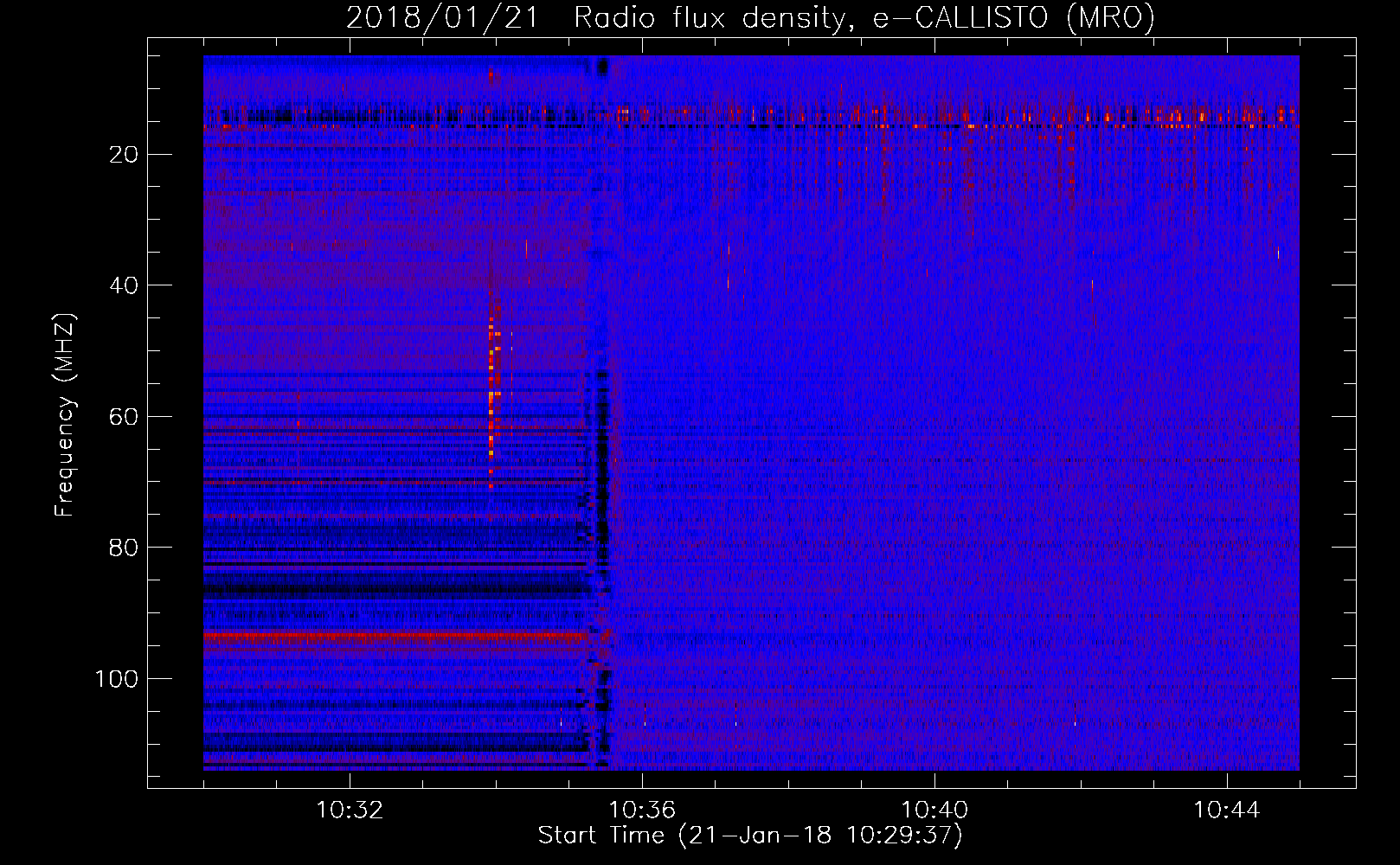
Task: Click the 60 MHz frequency tick label
Action: pos(124,417)
